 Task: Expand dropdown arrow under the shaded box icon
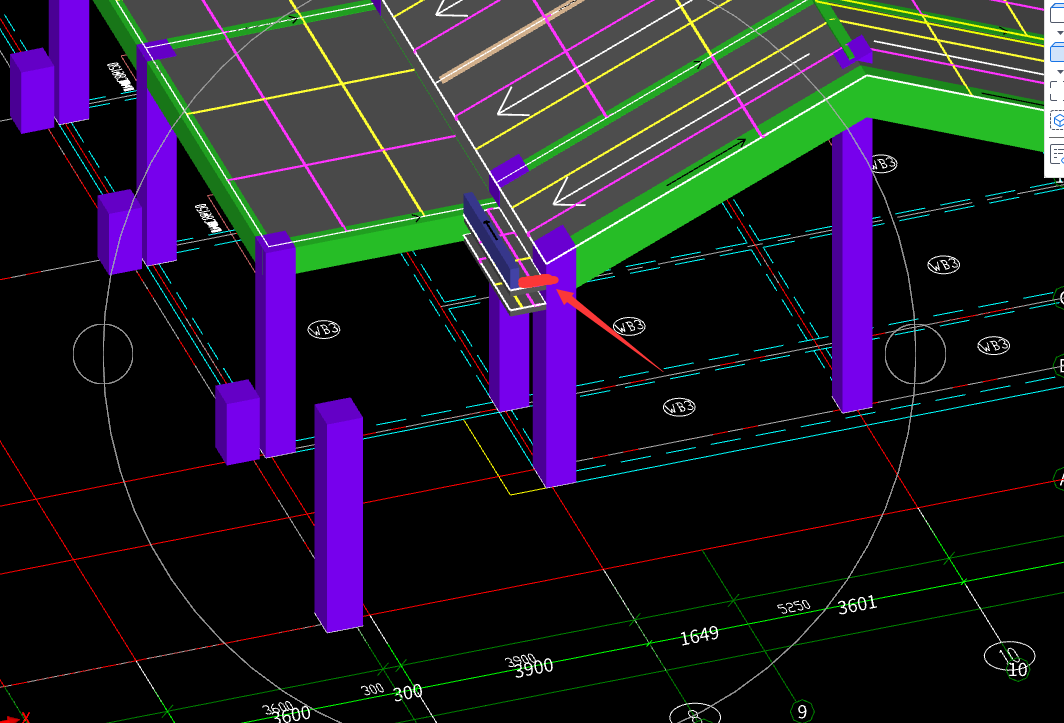[1060, 71]
